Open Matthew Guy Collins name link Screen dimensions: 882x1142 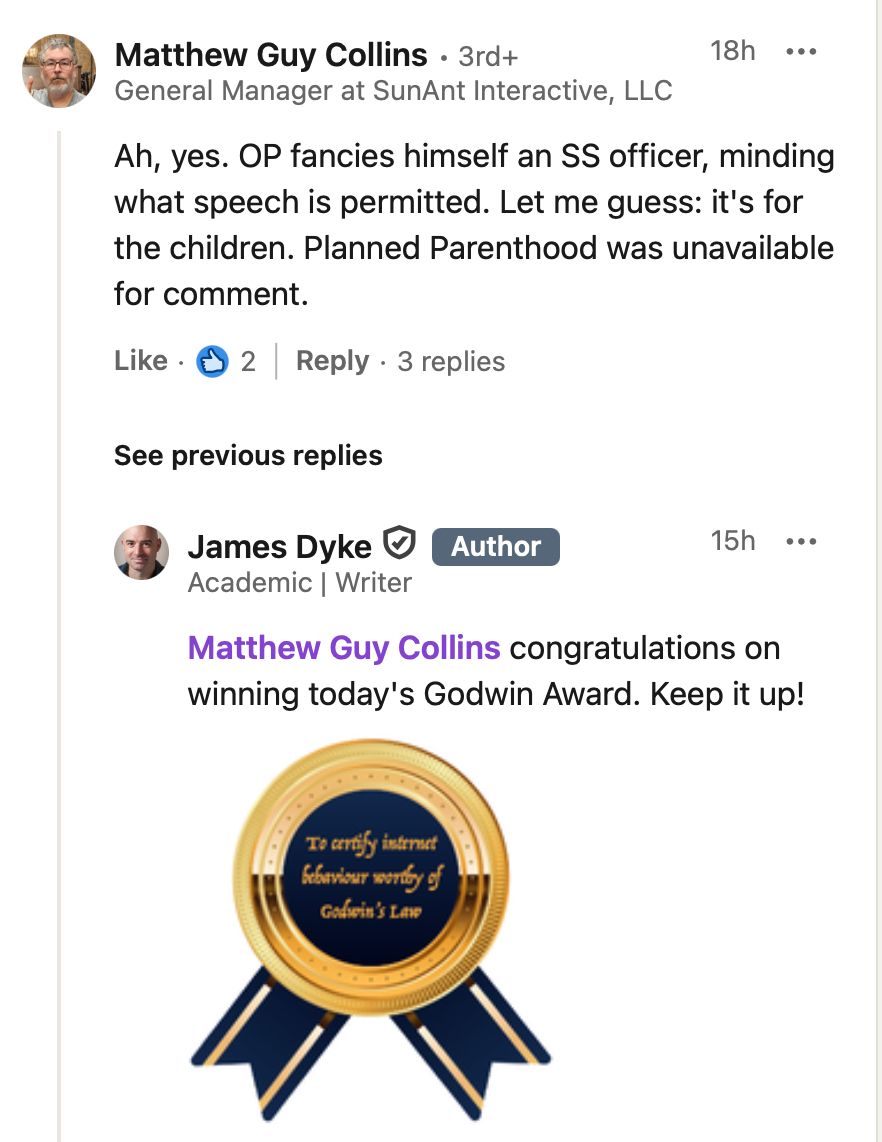pos(271,55)
